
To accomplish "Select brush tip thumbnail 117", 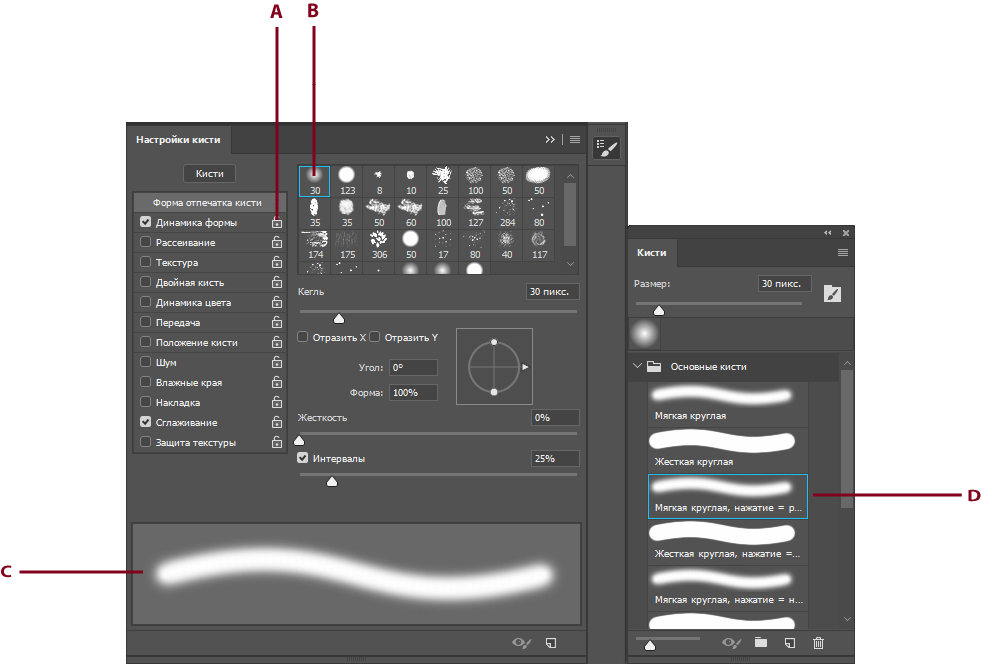I will 539,245.
